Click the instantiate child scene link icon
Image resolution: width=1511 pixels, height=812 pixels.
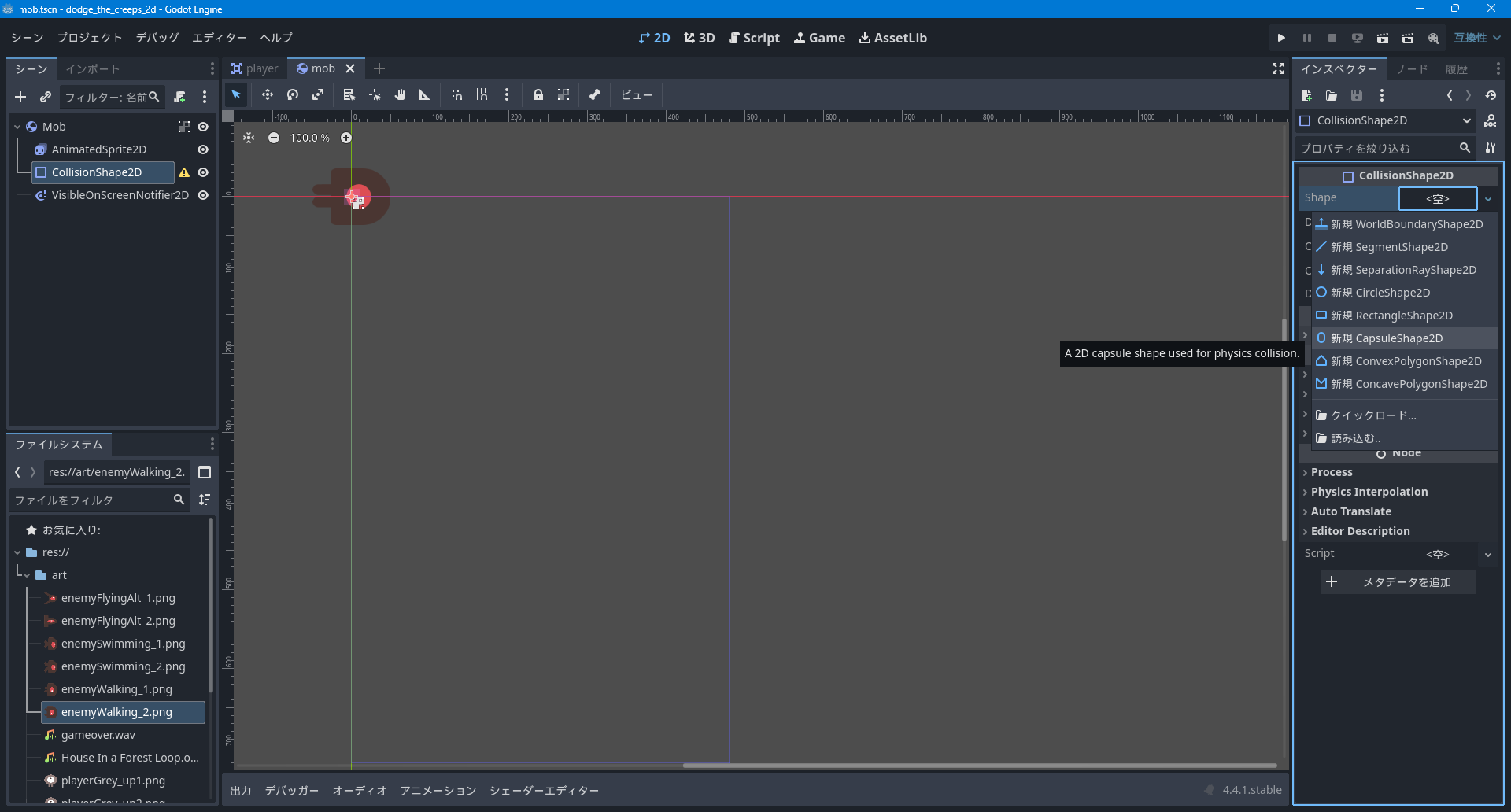tap(46, 97)
